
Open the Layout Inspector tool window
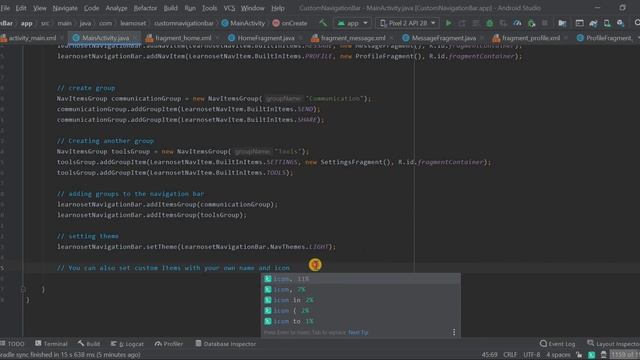coord(613,344)
